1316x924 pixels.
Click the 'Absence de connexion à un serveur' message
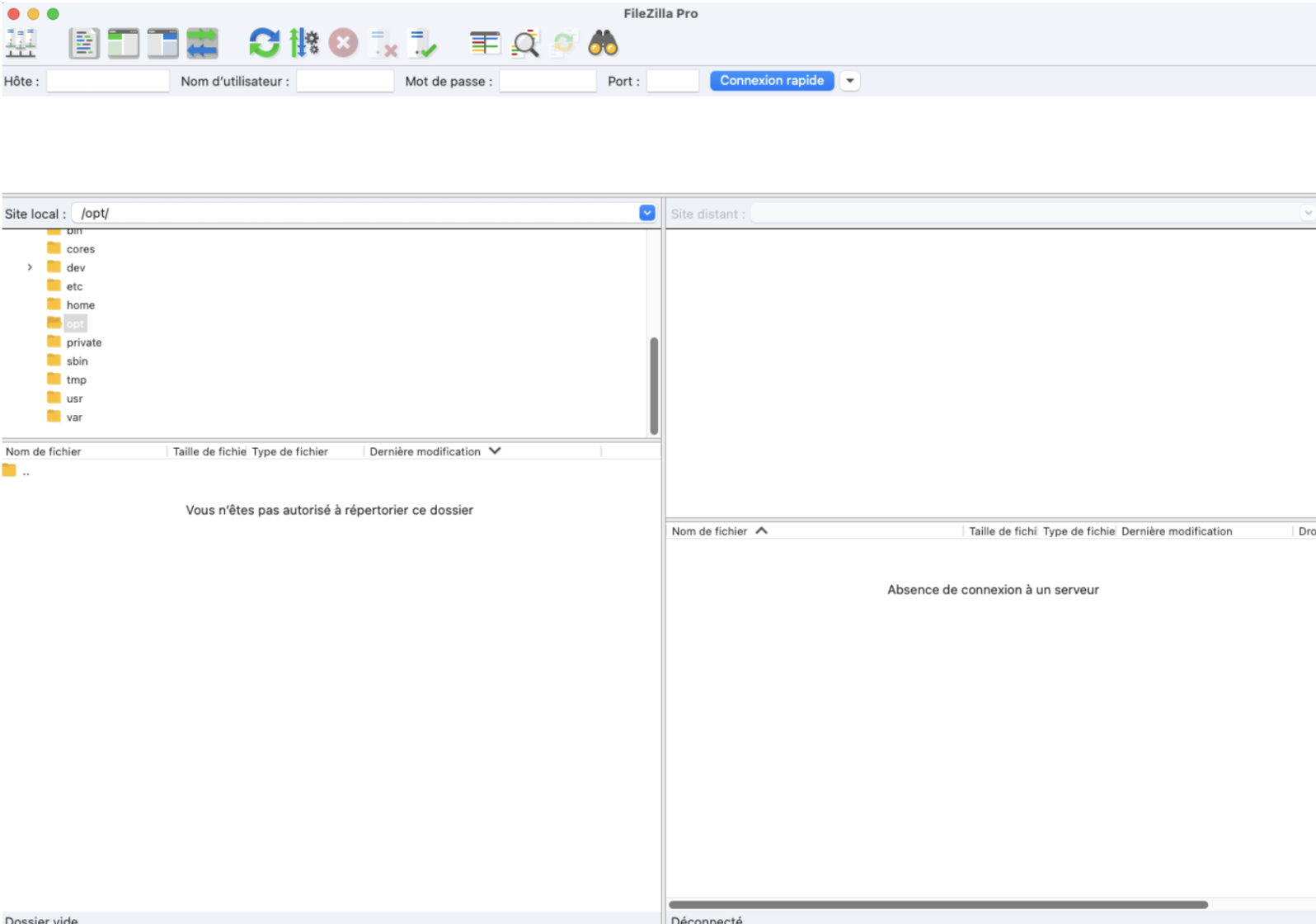(993, 590)
